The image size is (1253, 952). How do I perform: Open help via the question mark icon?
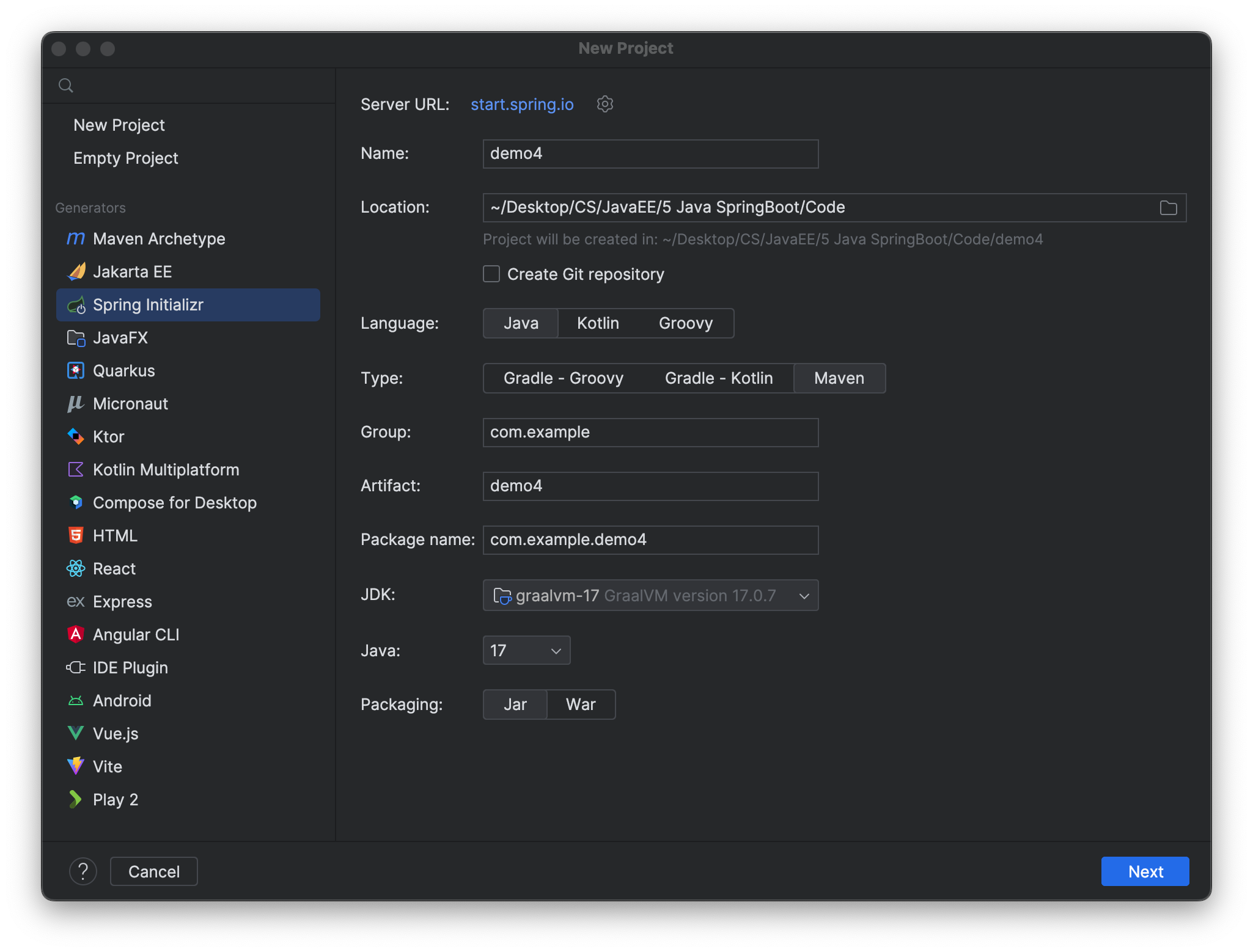point(84,871)
